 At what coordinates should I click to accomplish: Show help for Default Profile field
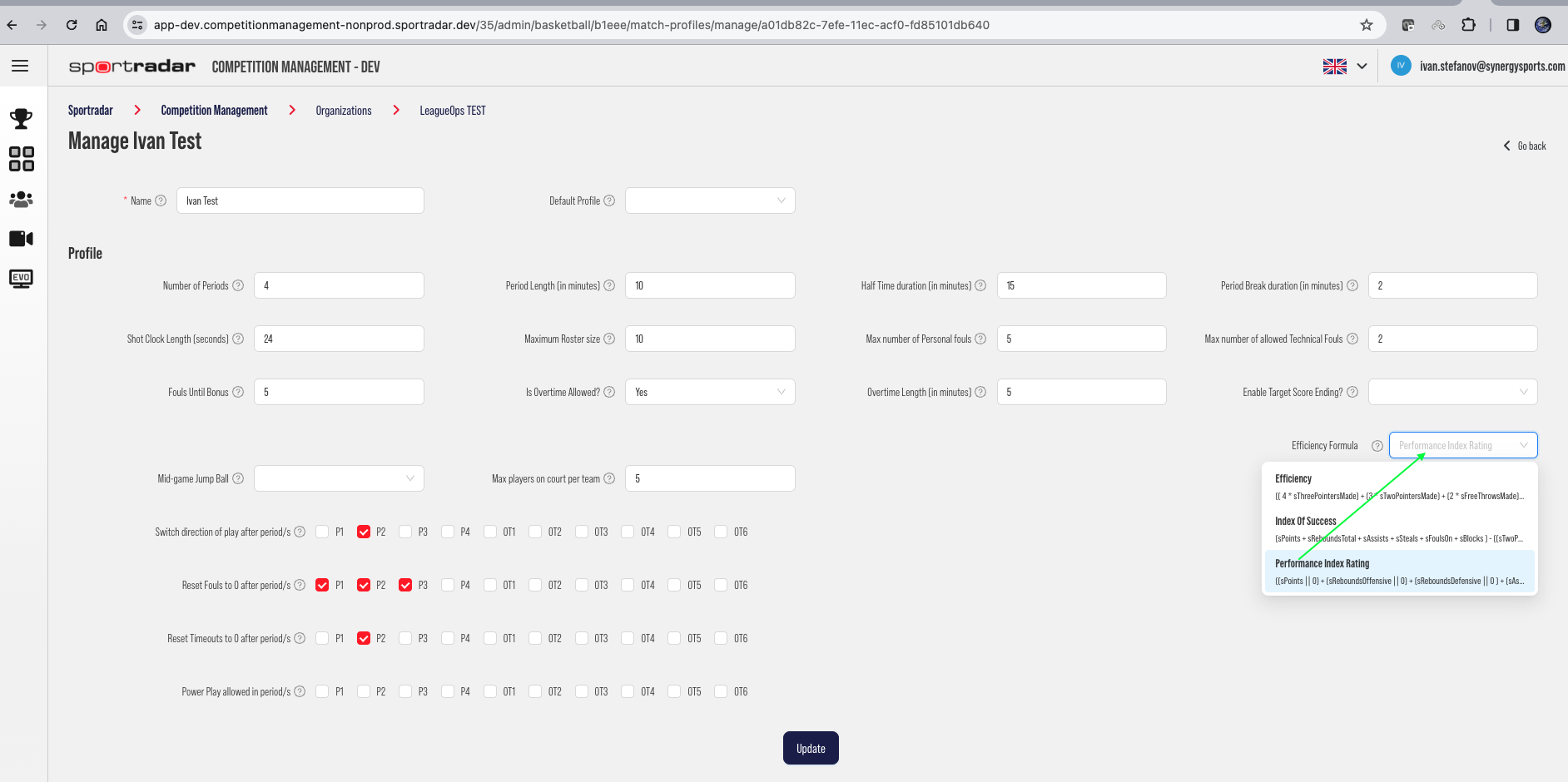(x=609, y=200)
